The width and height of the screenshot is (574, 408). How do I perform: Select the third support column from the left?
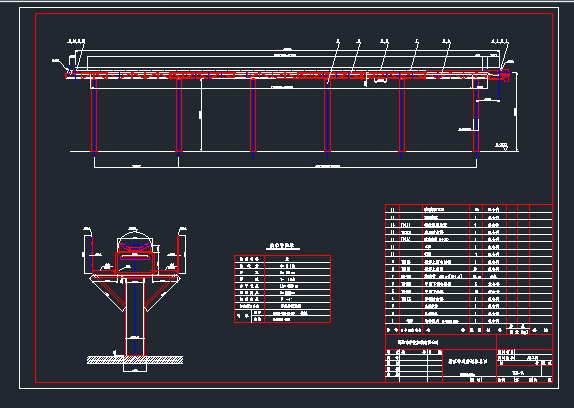coord(253,115)
